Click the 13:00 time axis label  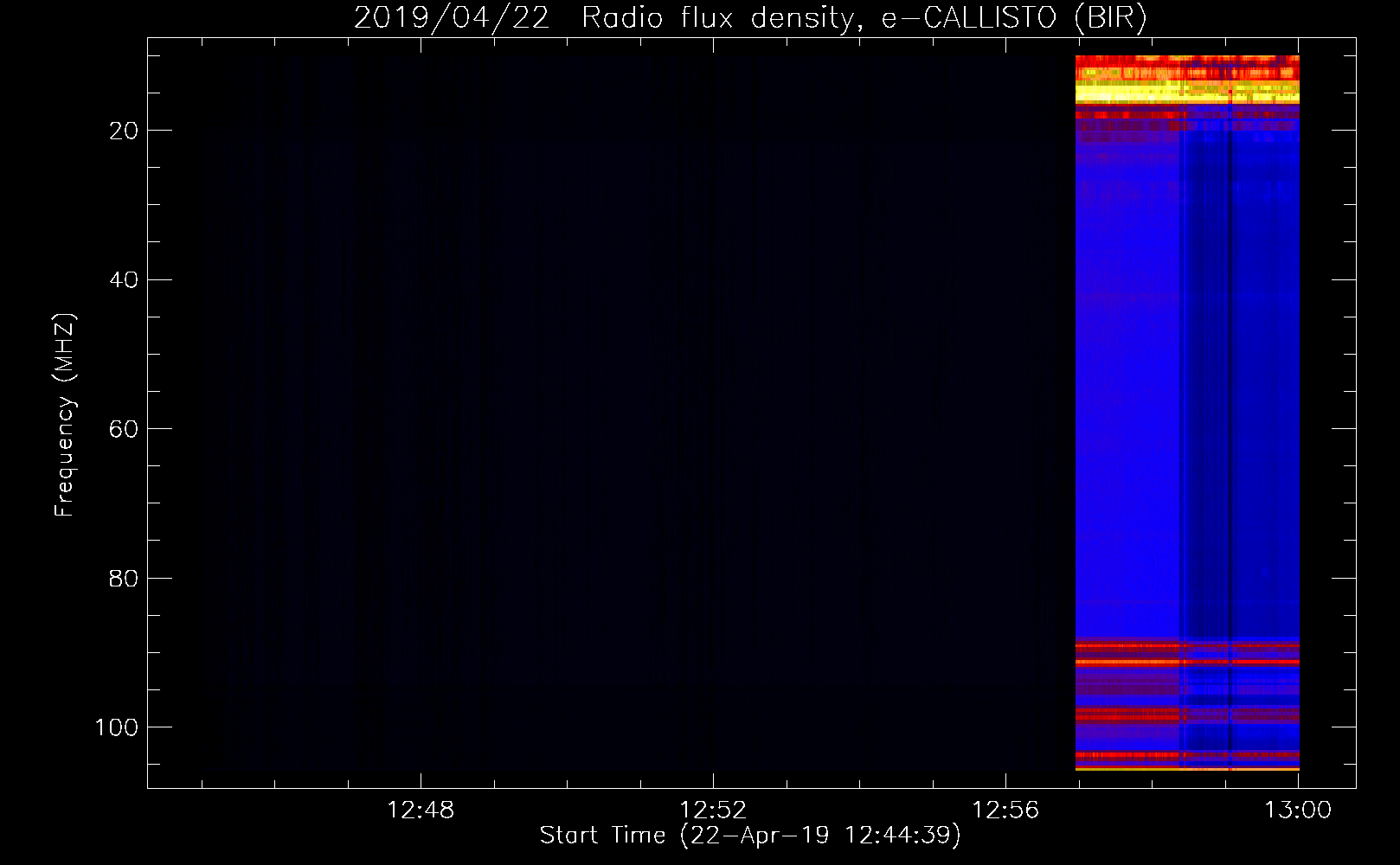[1298, 811]
